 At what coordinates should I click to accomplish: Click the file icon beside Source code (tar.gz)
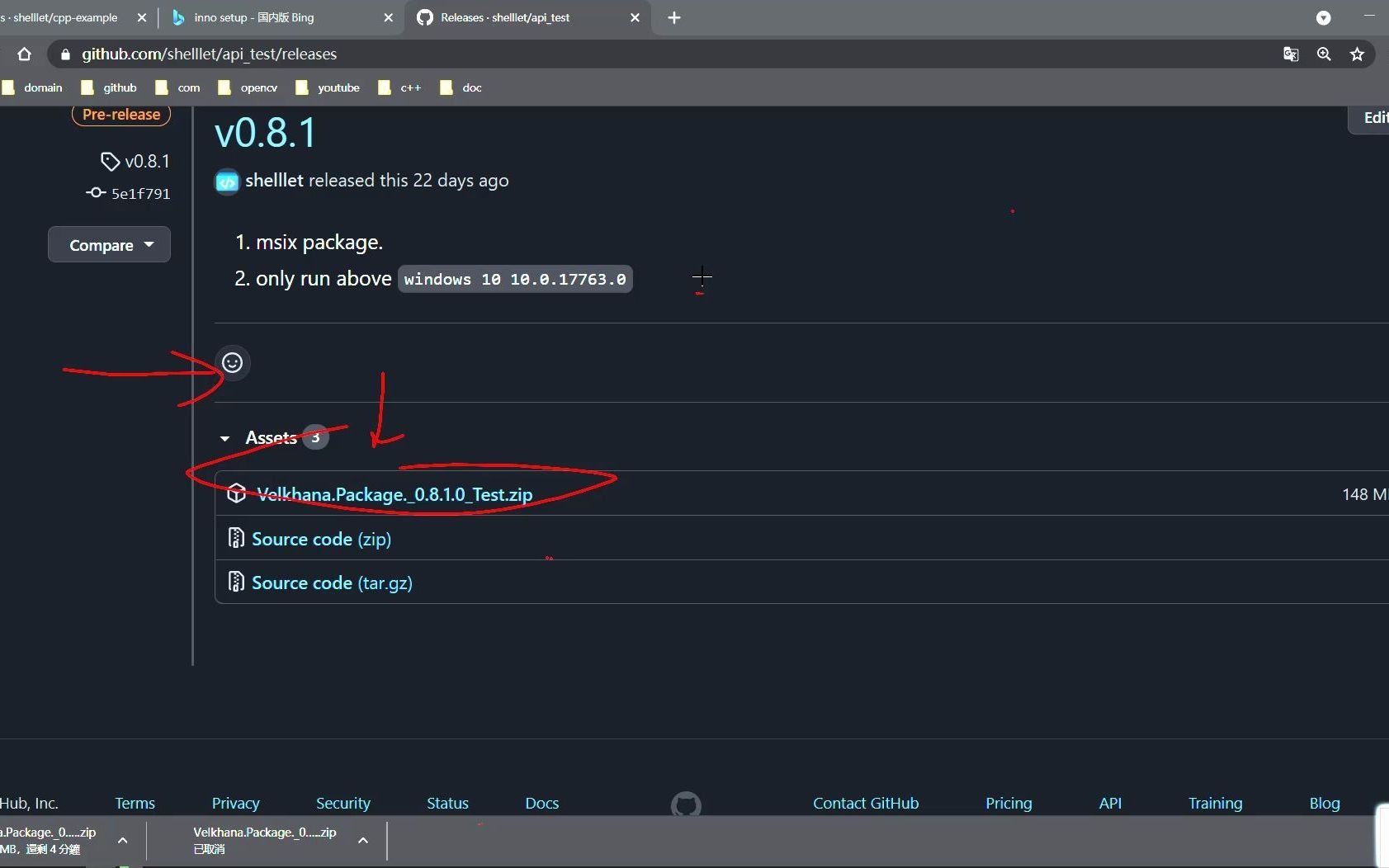pos(236,582)
